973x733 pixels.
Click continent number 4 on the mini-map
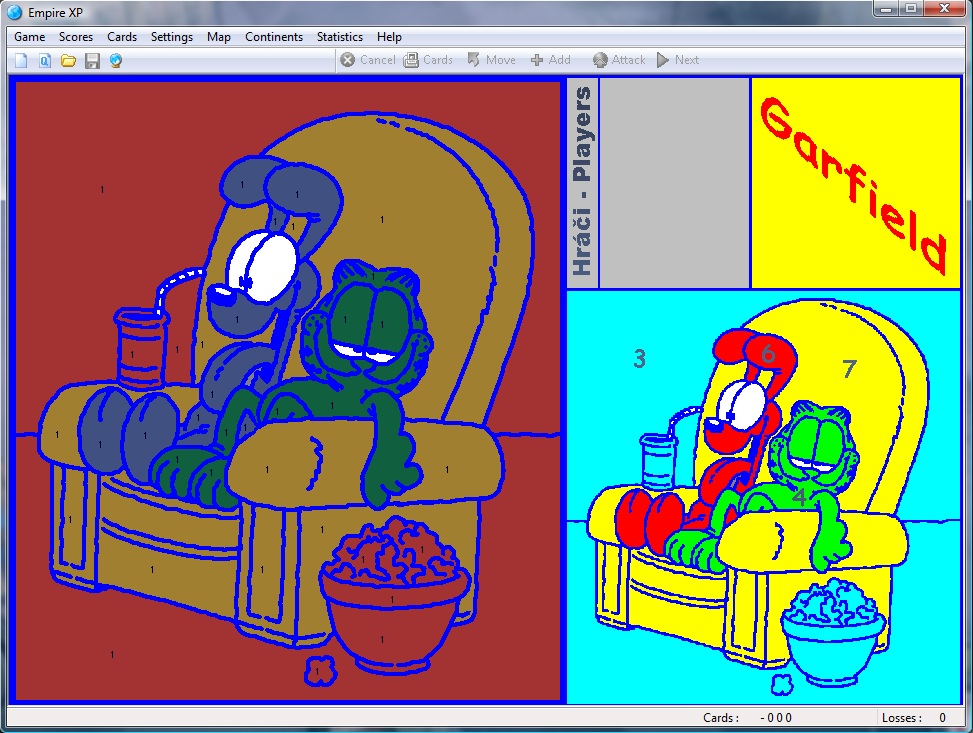800,497
